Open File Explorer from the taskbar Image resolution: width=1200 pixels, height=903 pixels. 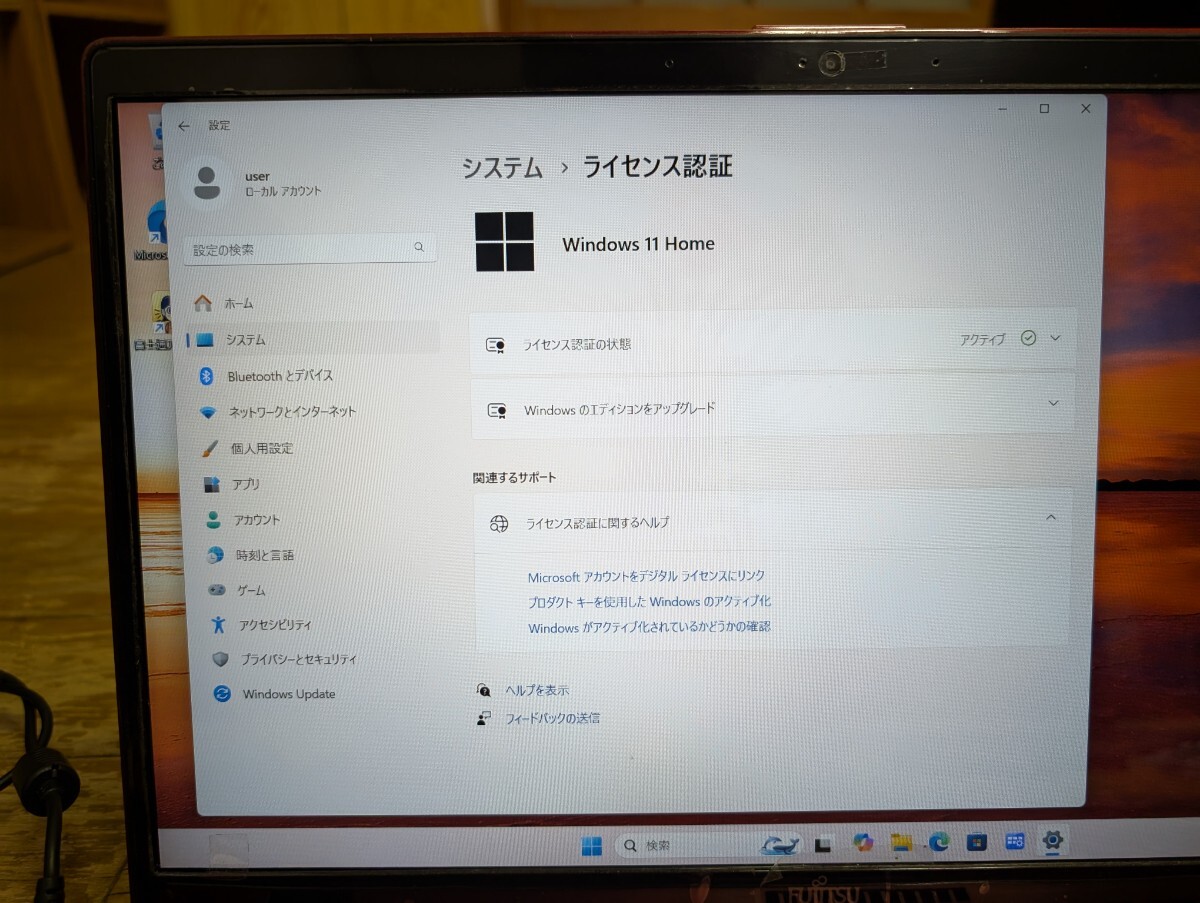pyautogui.click(x=901, y=842)
